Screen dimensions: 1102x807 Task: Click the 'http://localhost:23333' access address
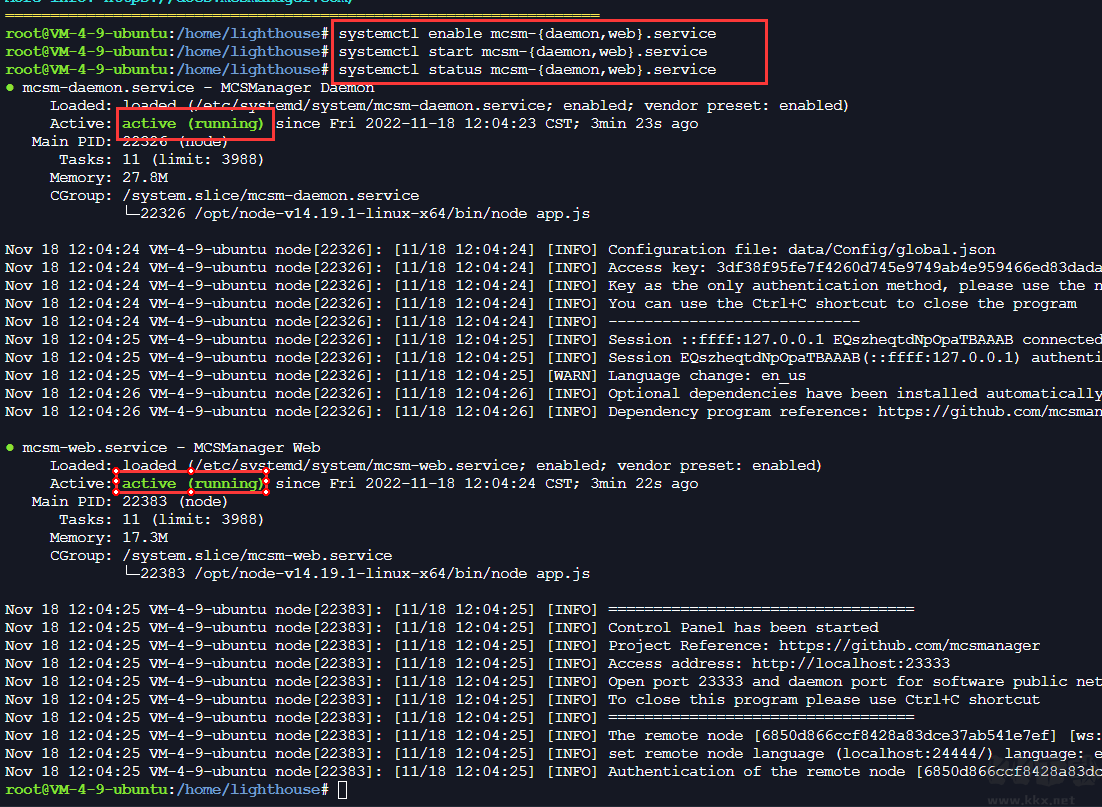point(850,664)
